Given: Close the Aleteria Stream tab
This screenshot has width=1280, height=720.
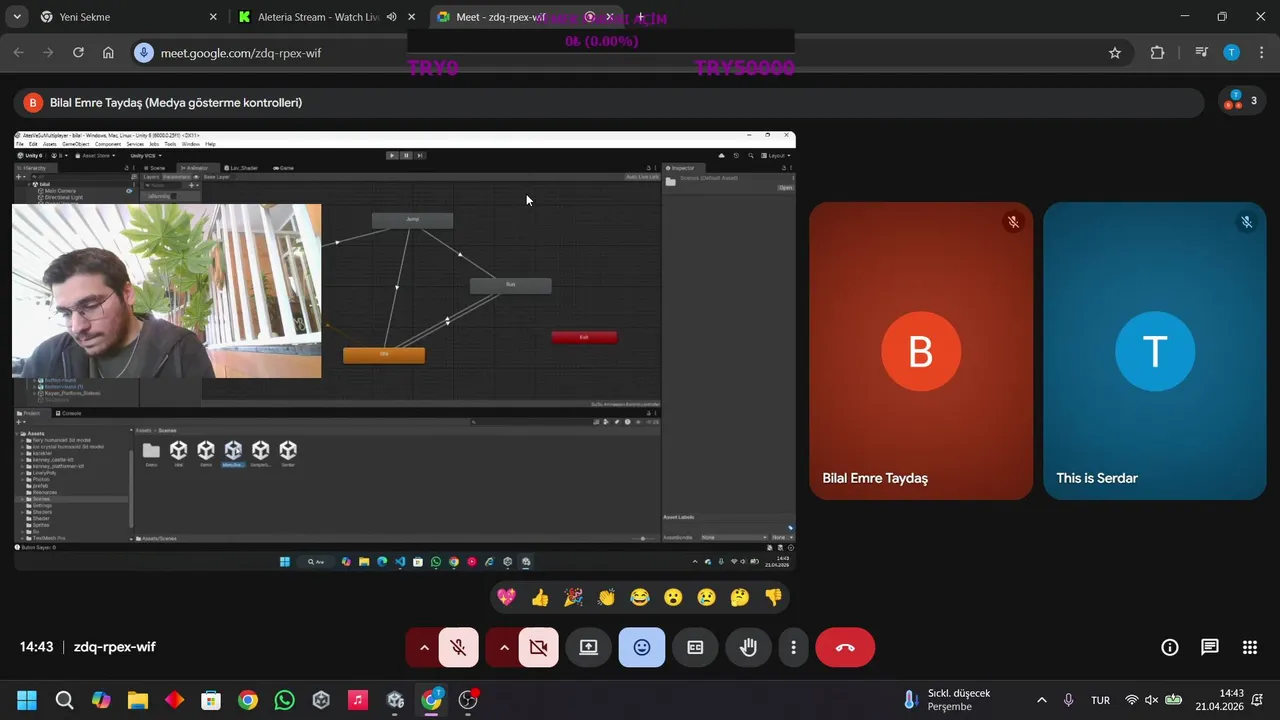Looking at the screenshot, I should point(411,17).
